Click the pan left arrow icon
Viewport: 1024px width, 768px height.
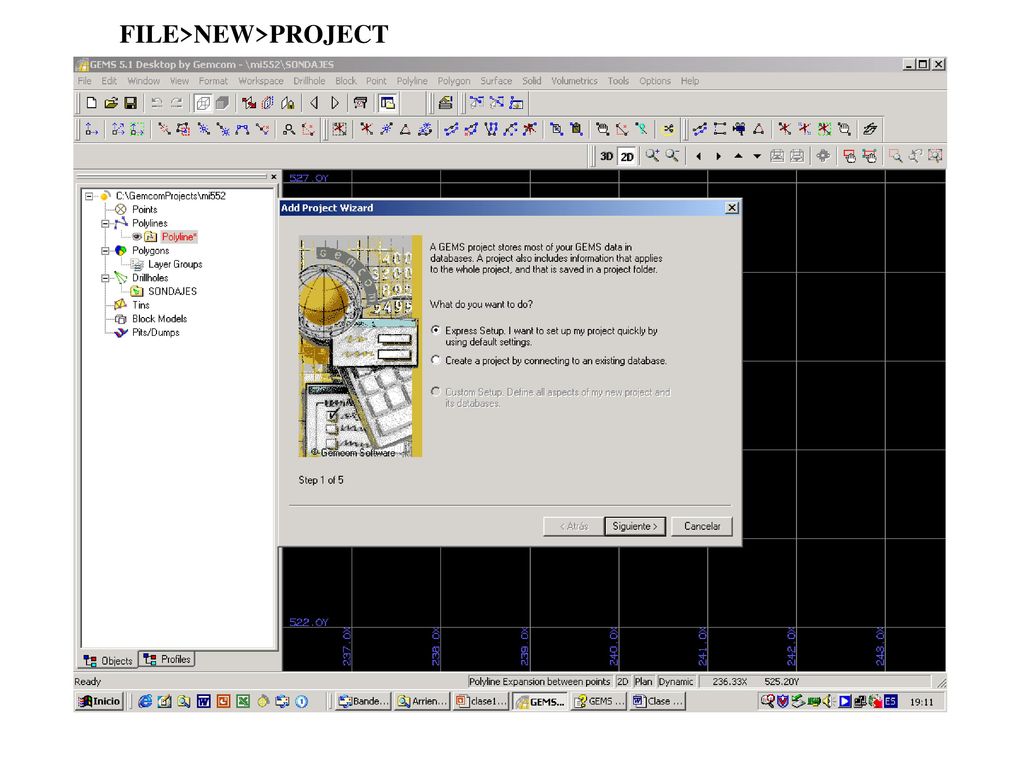pyautogui.click(x=699, y=156)
